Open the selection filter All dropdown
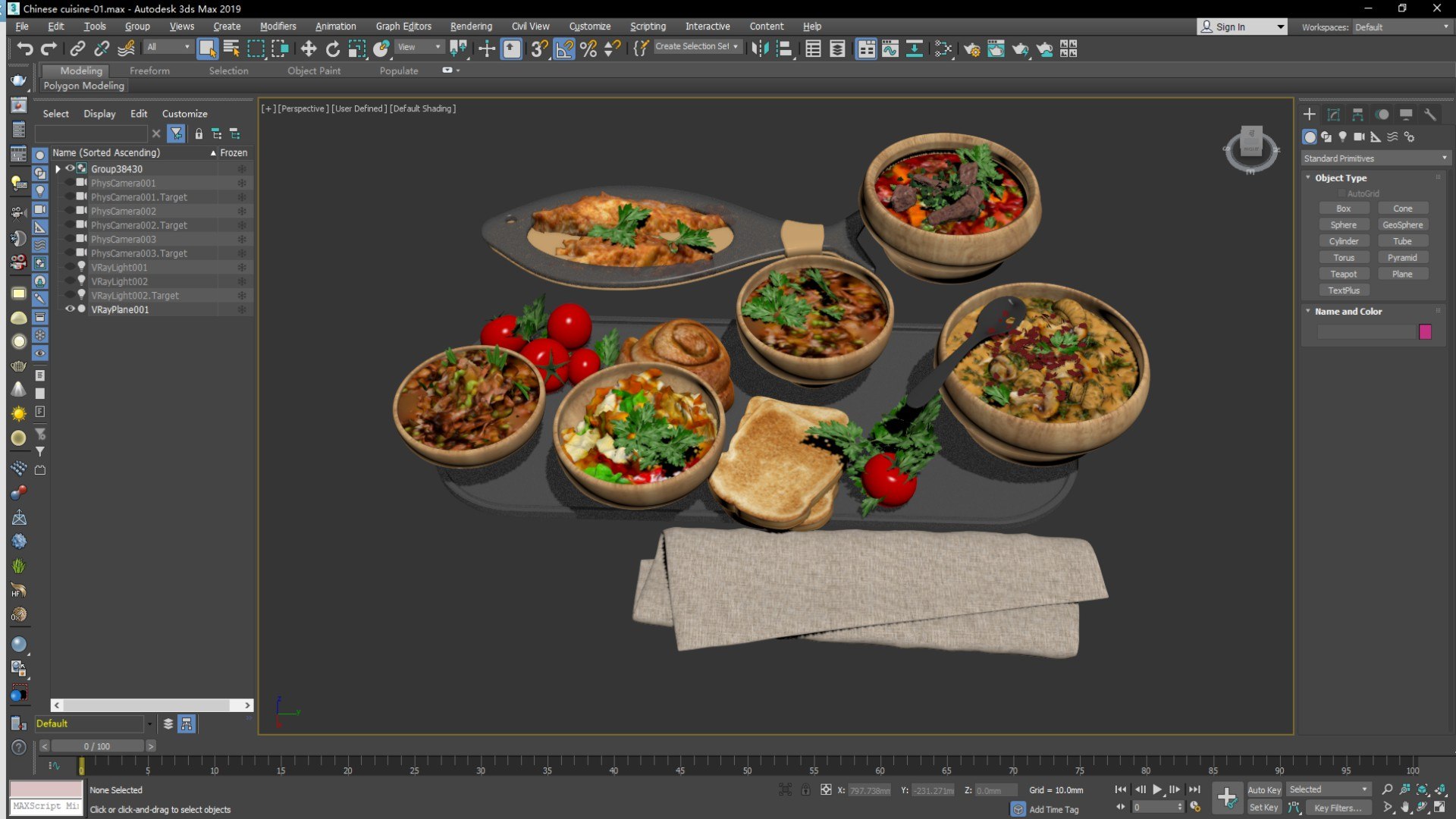 [x=168, y=47]
